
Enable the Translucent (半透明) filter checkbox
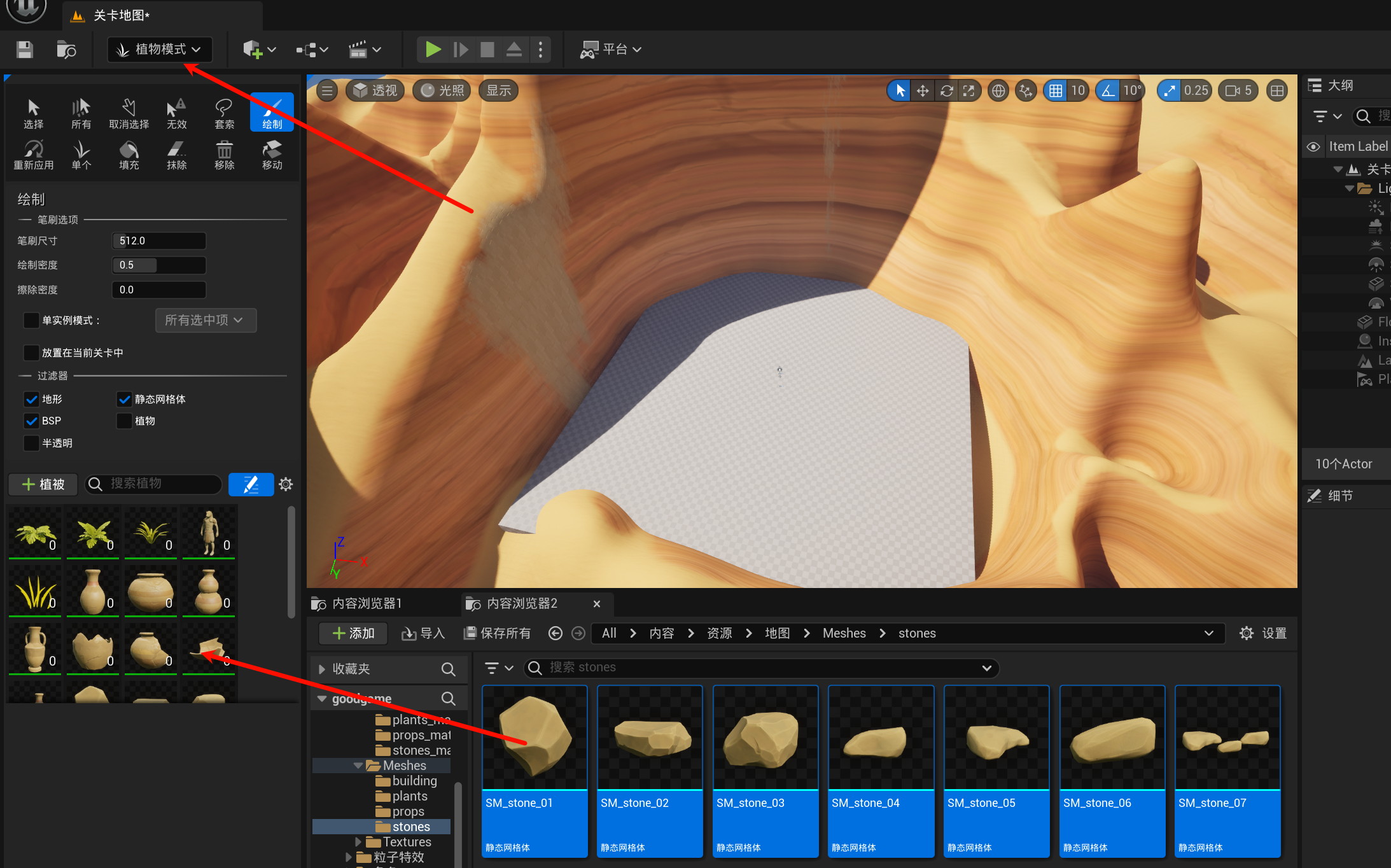click(31, 444)
